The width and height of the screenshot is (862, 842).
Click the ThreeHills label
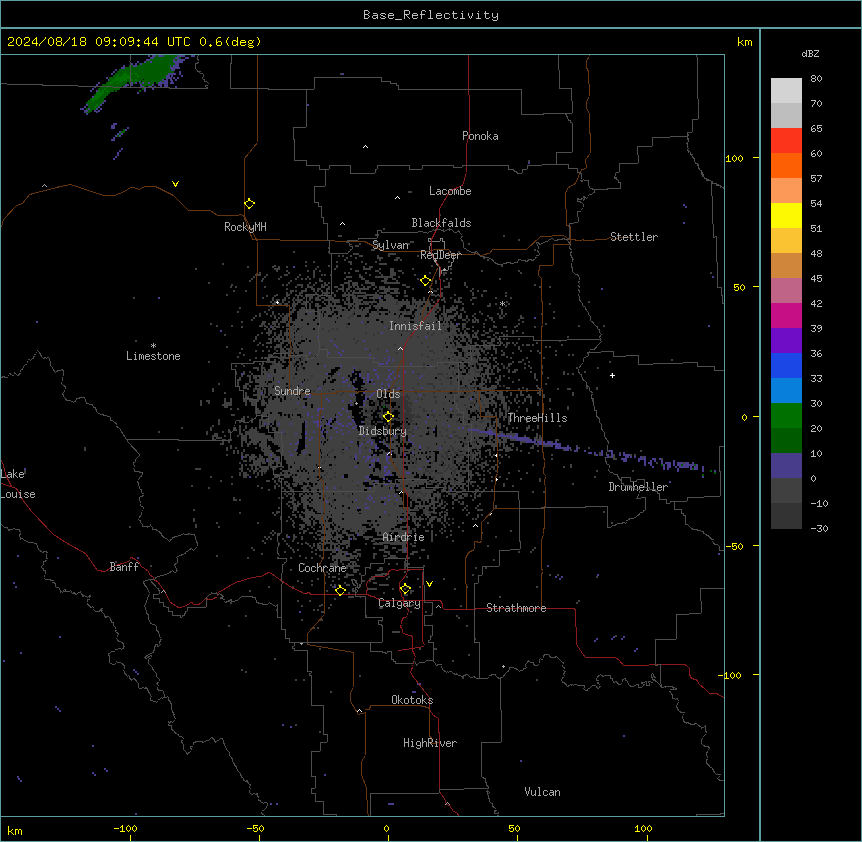(x=537, y=418)
